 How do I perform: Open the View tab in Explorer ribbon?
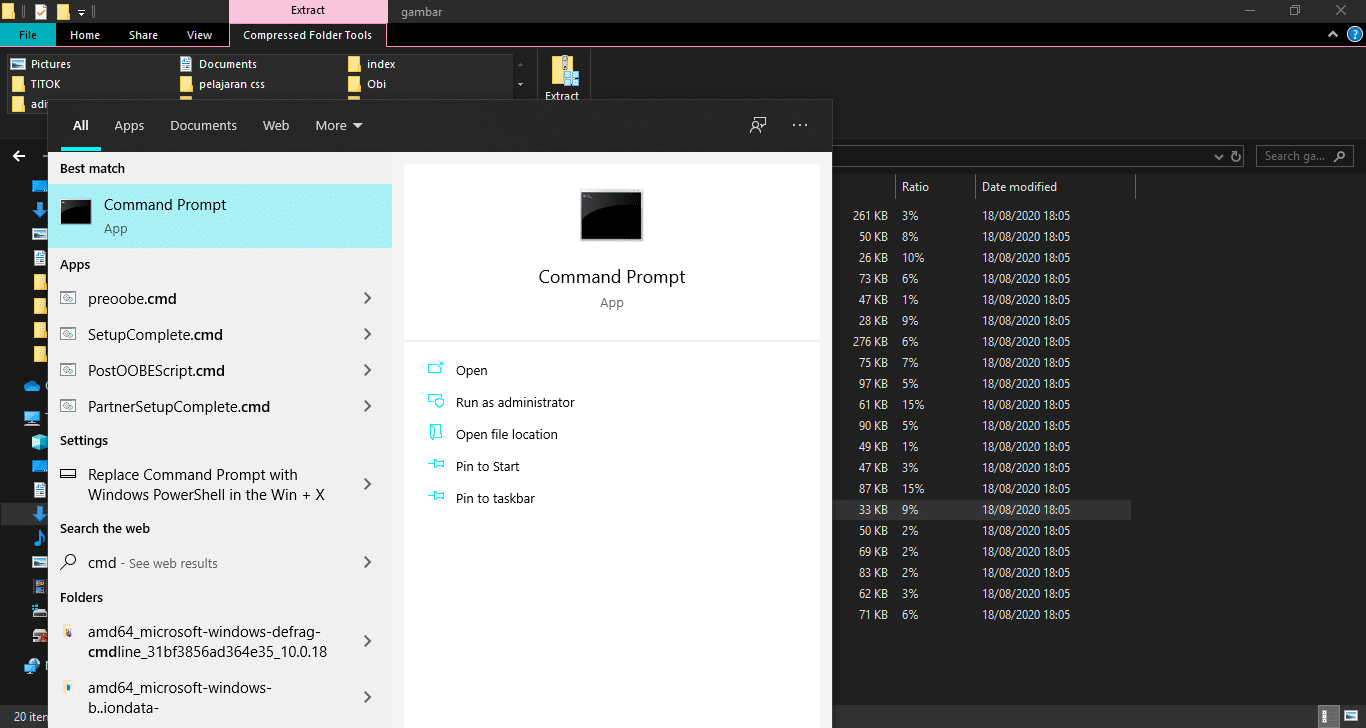pos(200,35)
